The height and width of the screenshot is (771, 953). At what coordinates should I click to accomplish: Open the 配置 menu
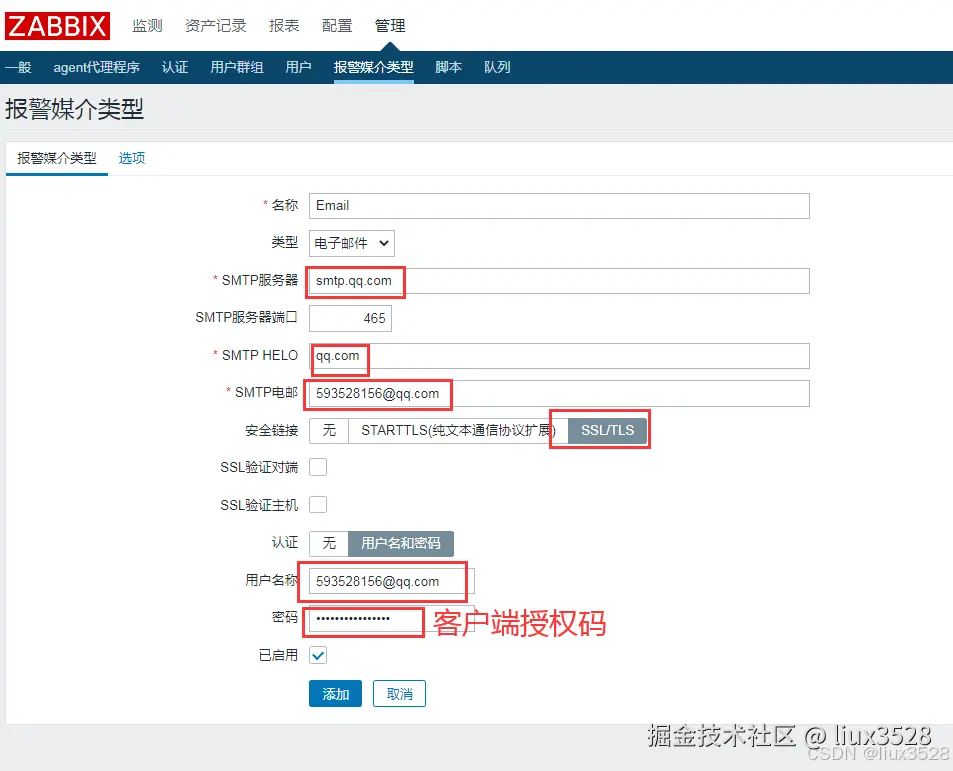coord(337,26)
